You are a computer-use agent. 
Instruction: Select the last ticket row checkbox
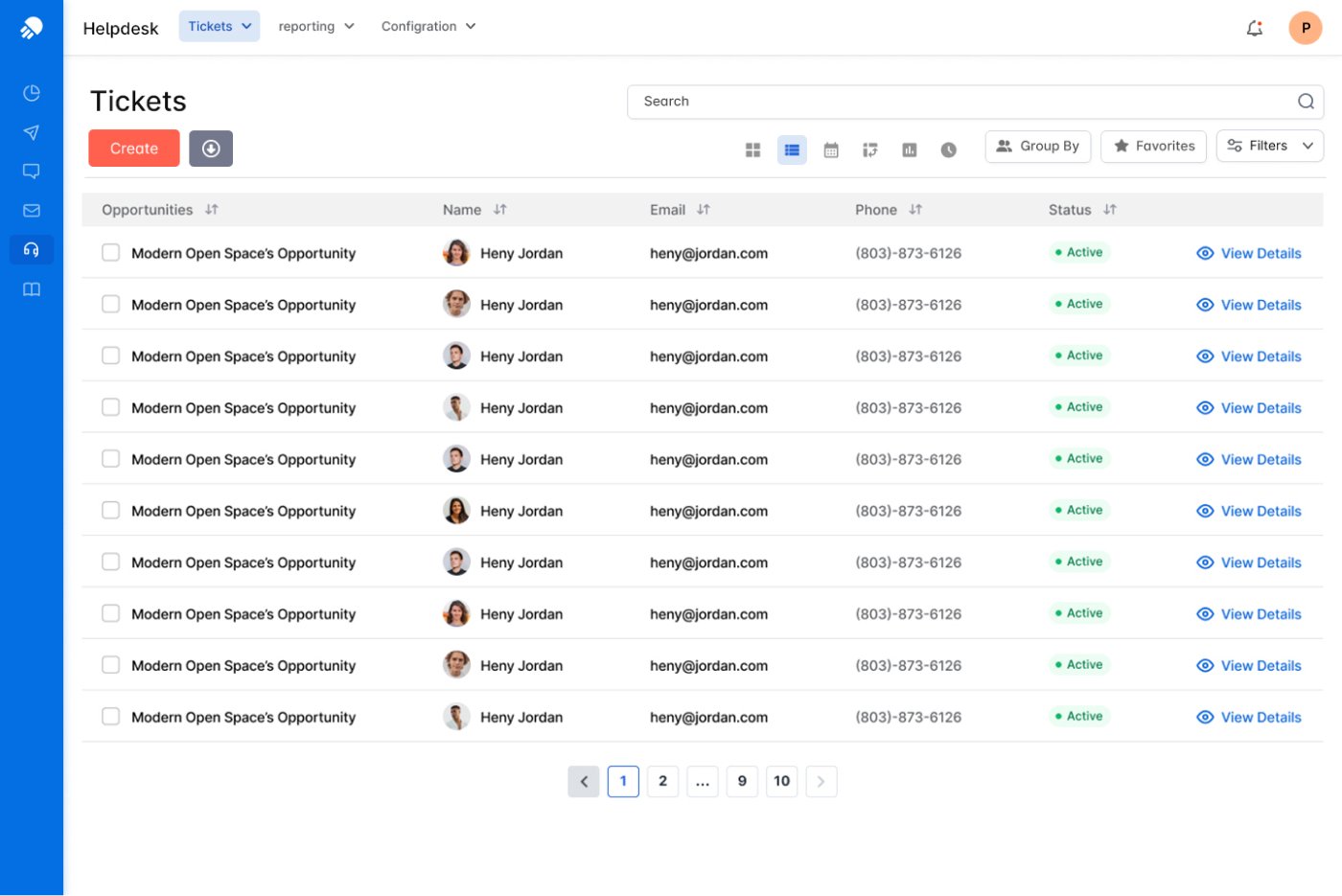111,717
